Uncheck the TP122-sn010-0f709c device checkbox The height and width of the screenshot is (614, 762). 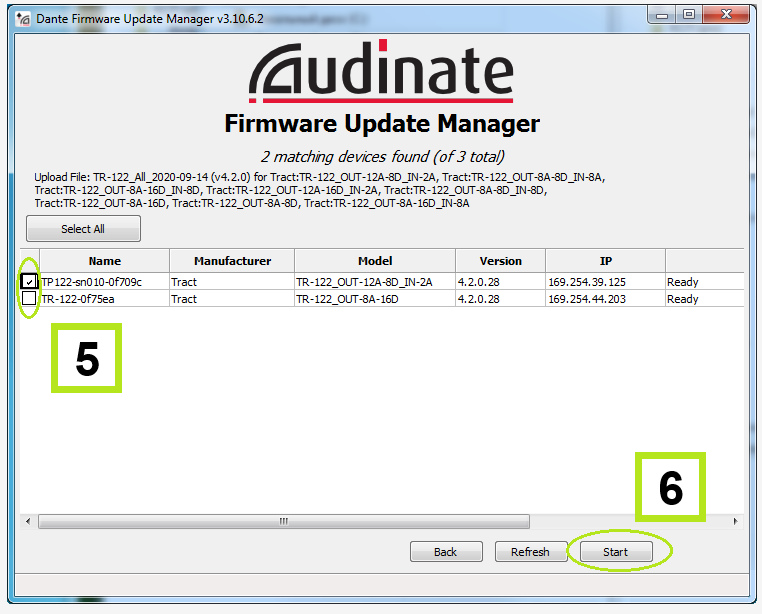[x=29, y=282]
